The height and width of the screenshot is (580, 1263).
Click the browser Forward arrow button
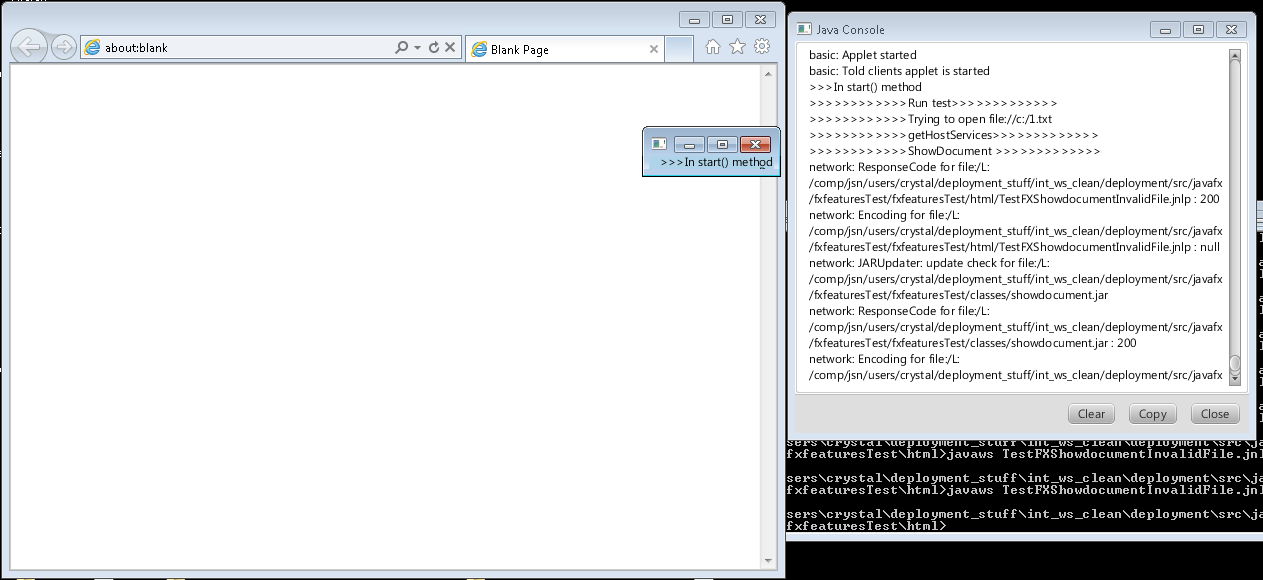(x=63, y=47)
